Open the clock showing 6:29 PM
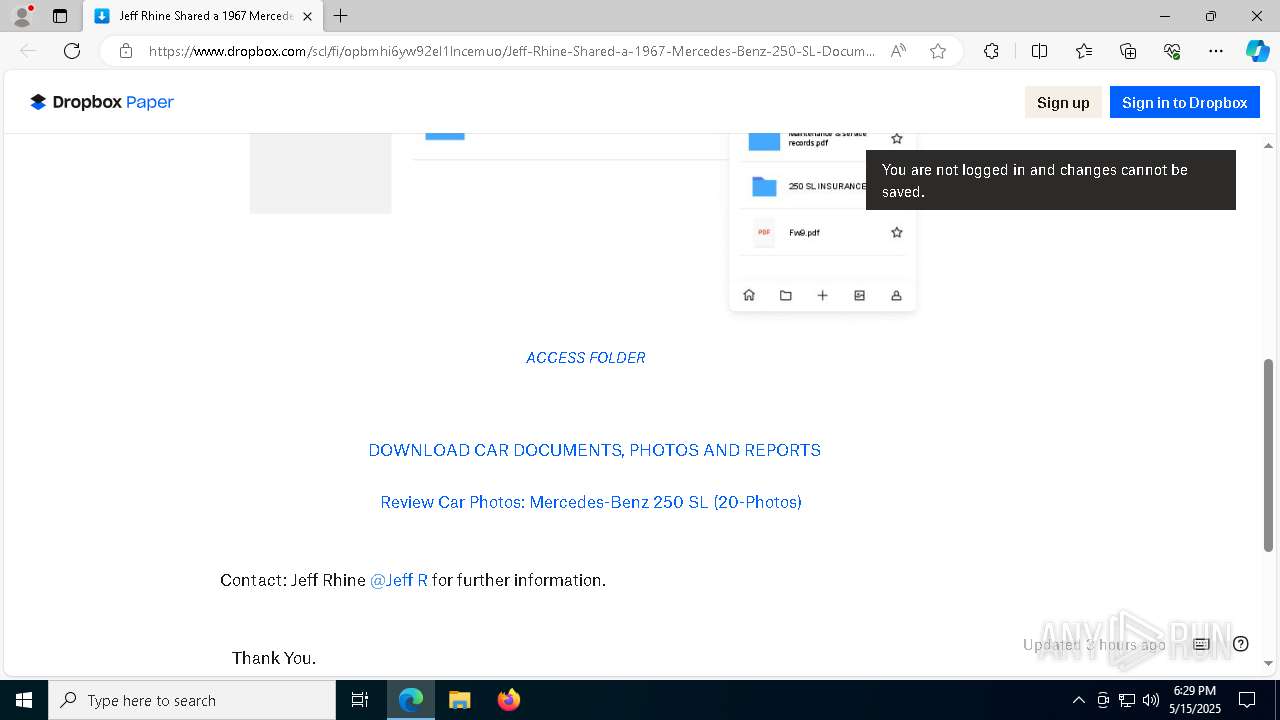1280x720 pixels. click(x=1196, y=700)
